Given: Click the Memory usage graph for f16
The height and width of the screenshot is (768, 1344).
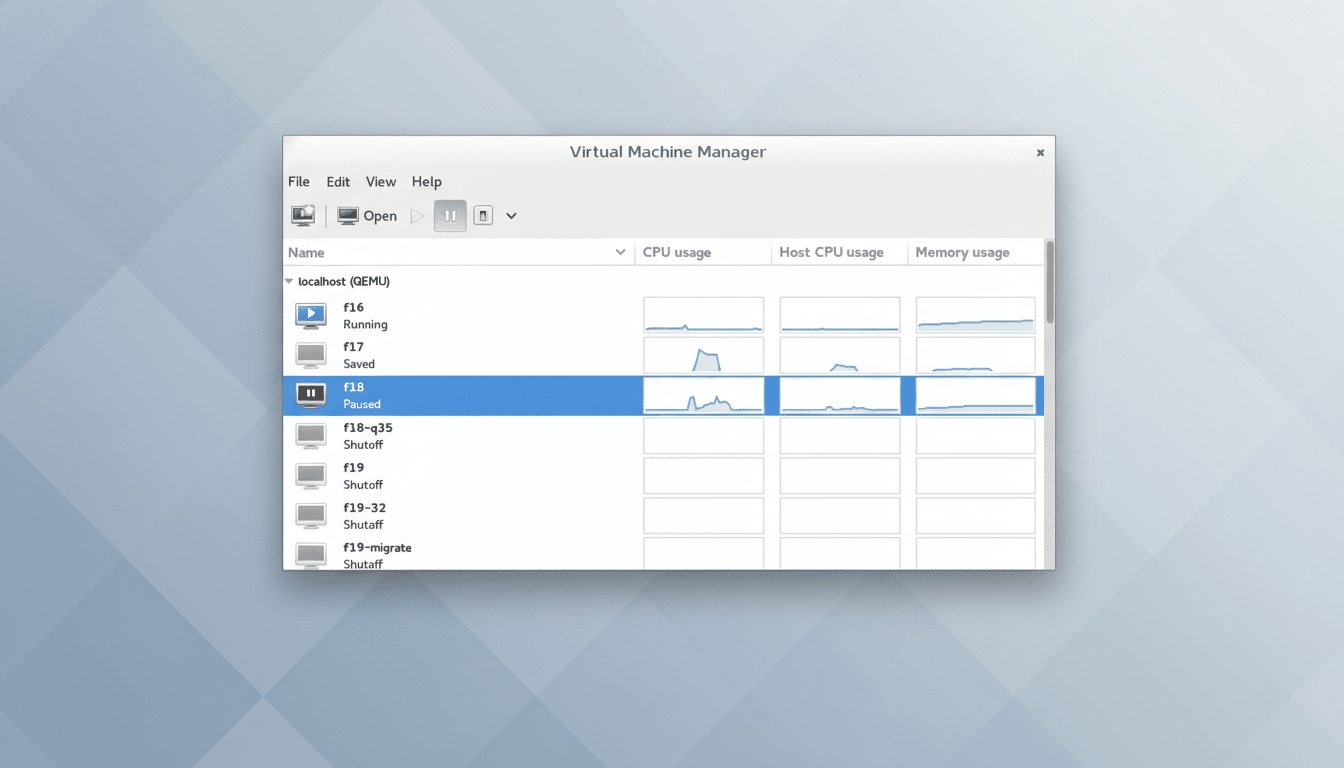Looking at the screenshot, I should click(975, 314).
